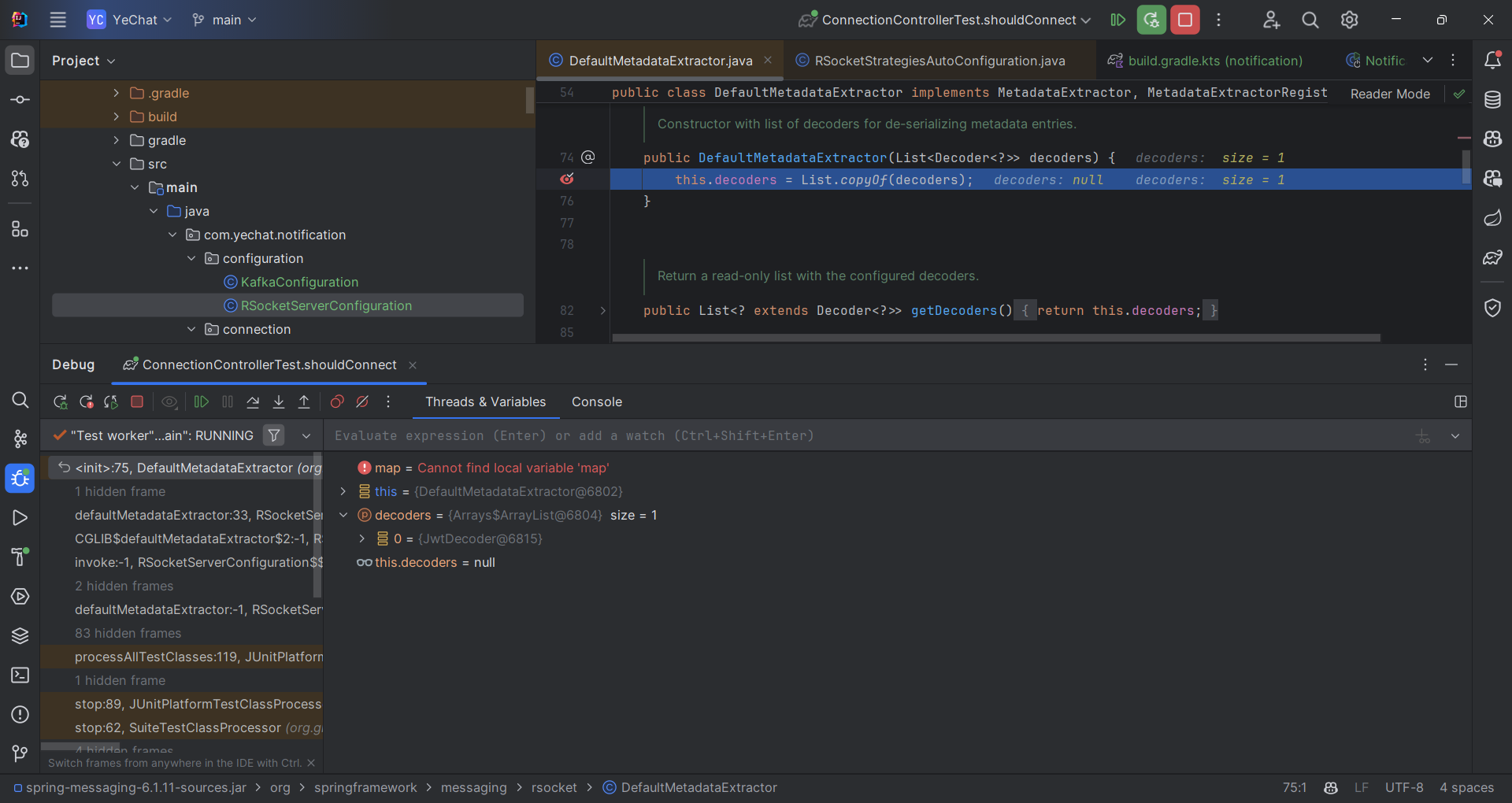Collapse the src folder
1512x803 pixels.
[x=117, y=164]
